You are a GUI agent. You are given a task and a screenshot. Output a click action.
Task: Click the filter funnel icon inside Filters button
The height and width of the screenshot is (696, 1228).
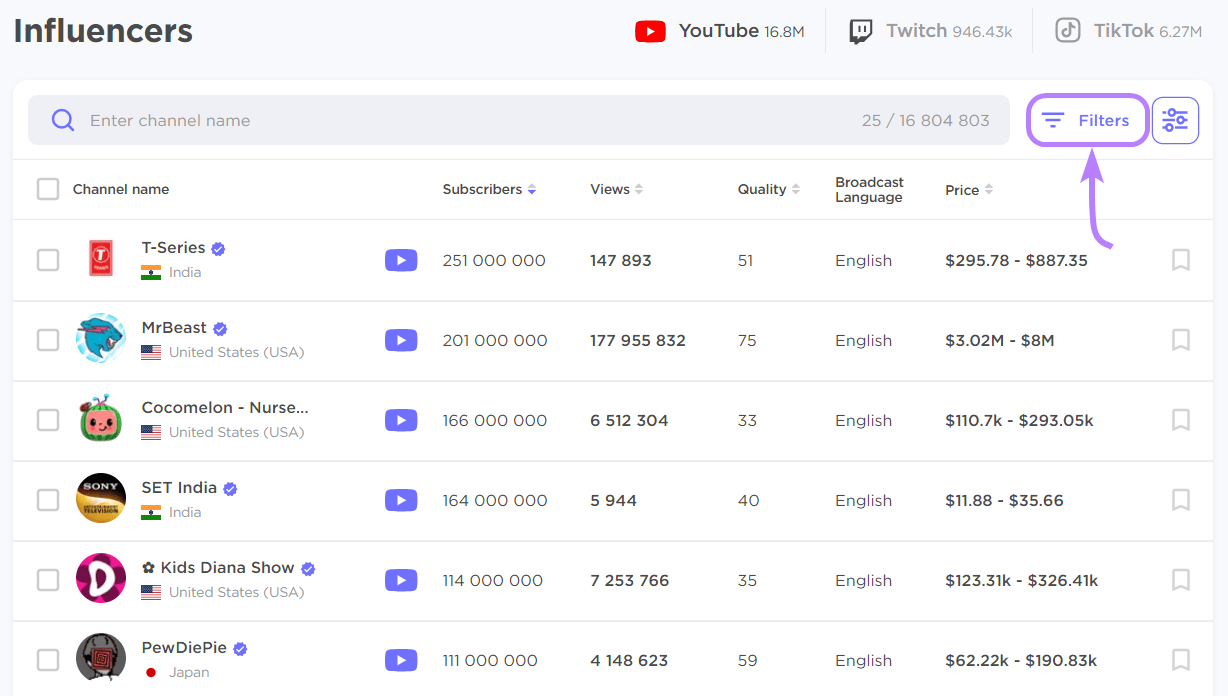click(x=1053, y=119)
